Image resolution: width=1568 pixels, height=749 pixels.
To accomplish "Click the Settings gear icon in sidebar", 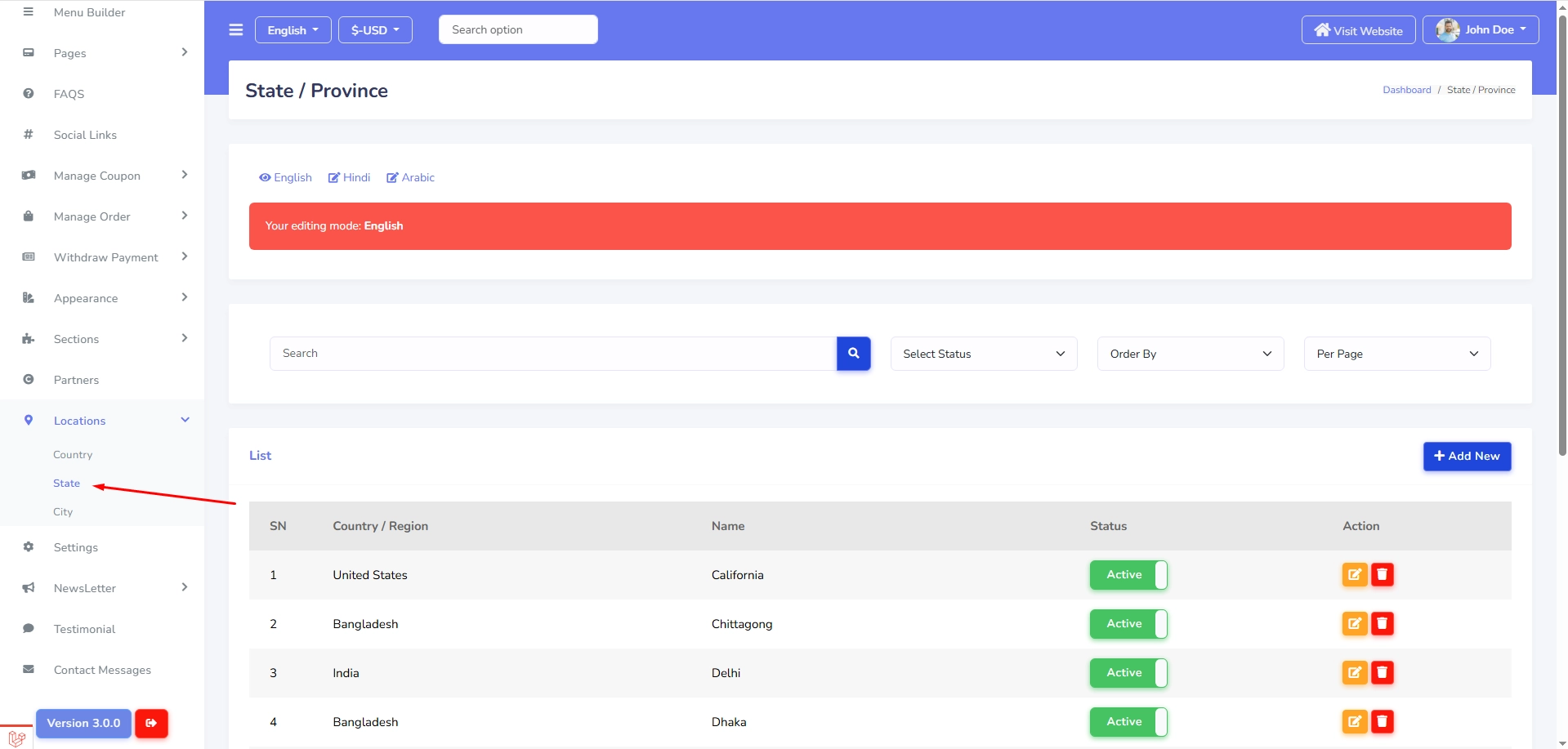I will 29,546.
